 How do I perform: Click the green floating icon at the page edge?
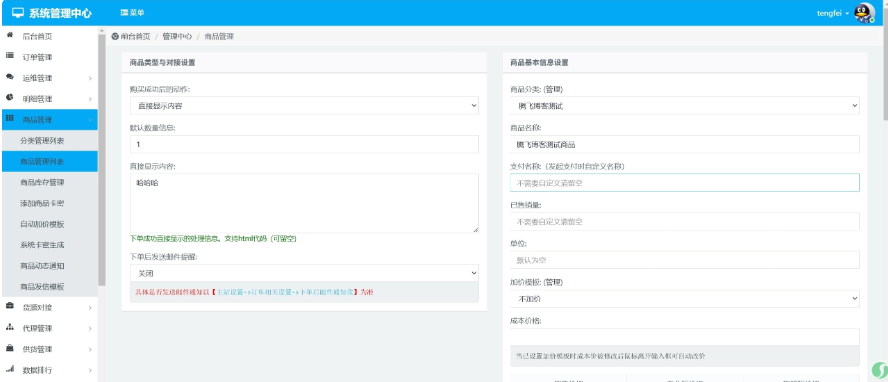[879, 370]
